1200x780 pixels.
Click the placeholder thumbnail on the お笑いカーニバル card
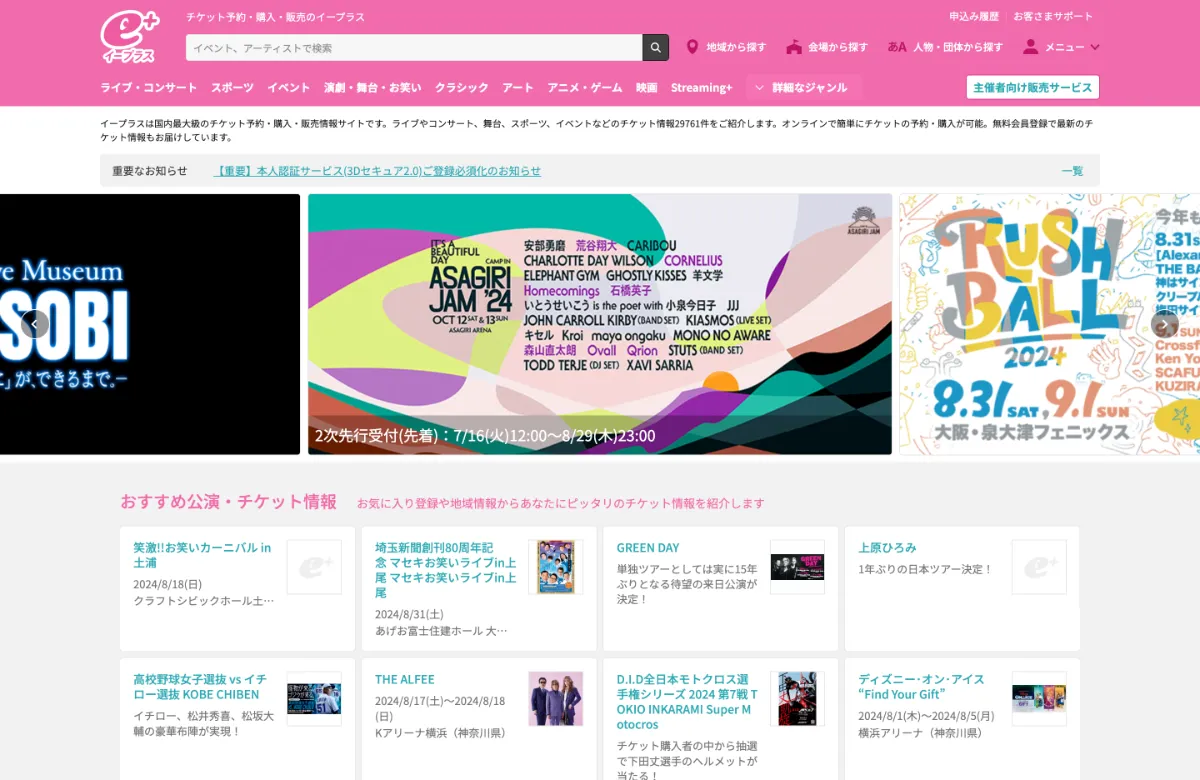[x=314, y=567]
